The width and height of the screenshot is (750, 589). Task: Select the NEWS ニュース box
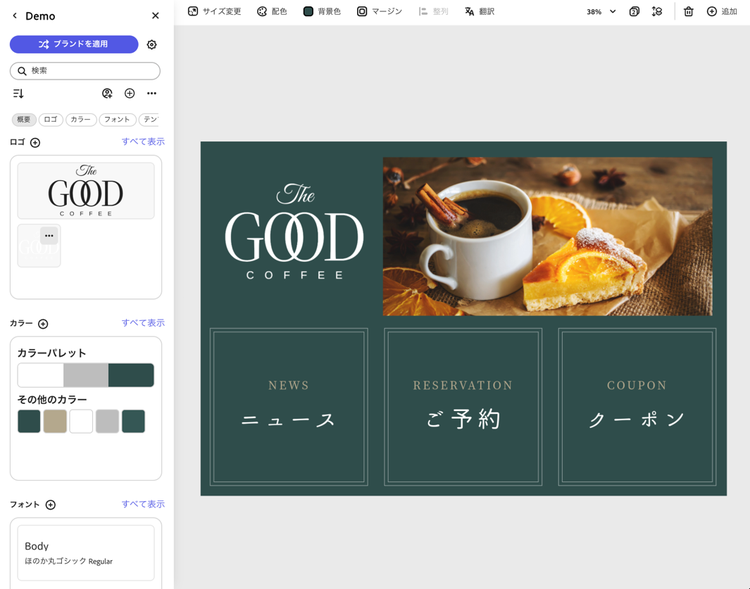click(289, 407)
